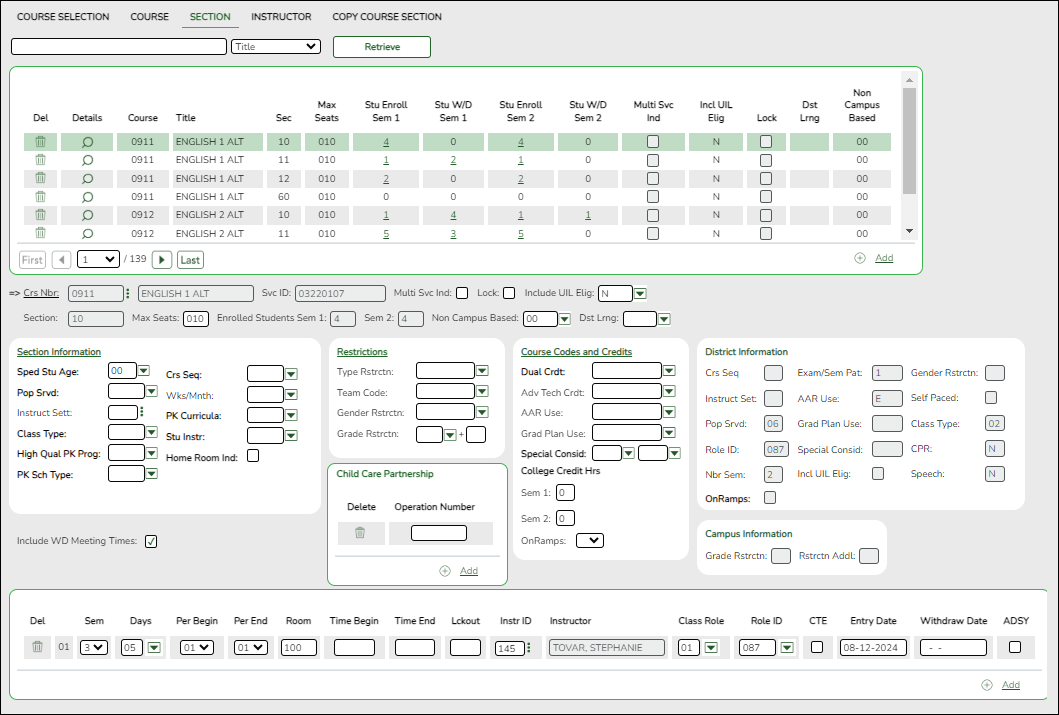Switch to the INSTRUCTOR tab
The width and height of the screenshot is (1059, 715).
point(281,16)
